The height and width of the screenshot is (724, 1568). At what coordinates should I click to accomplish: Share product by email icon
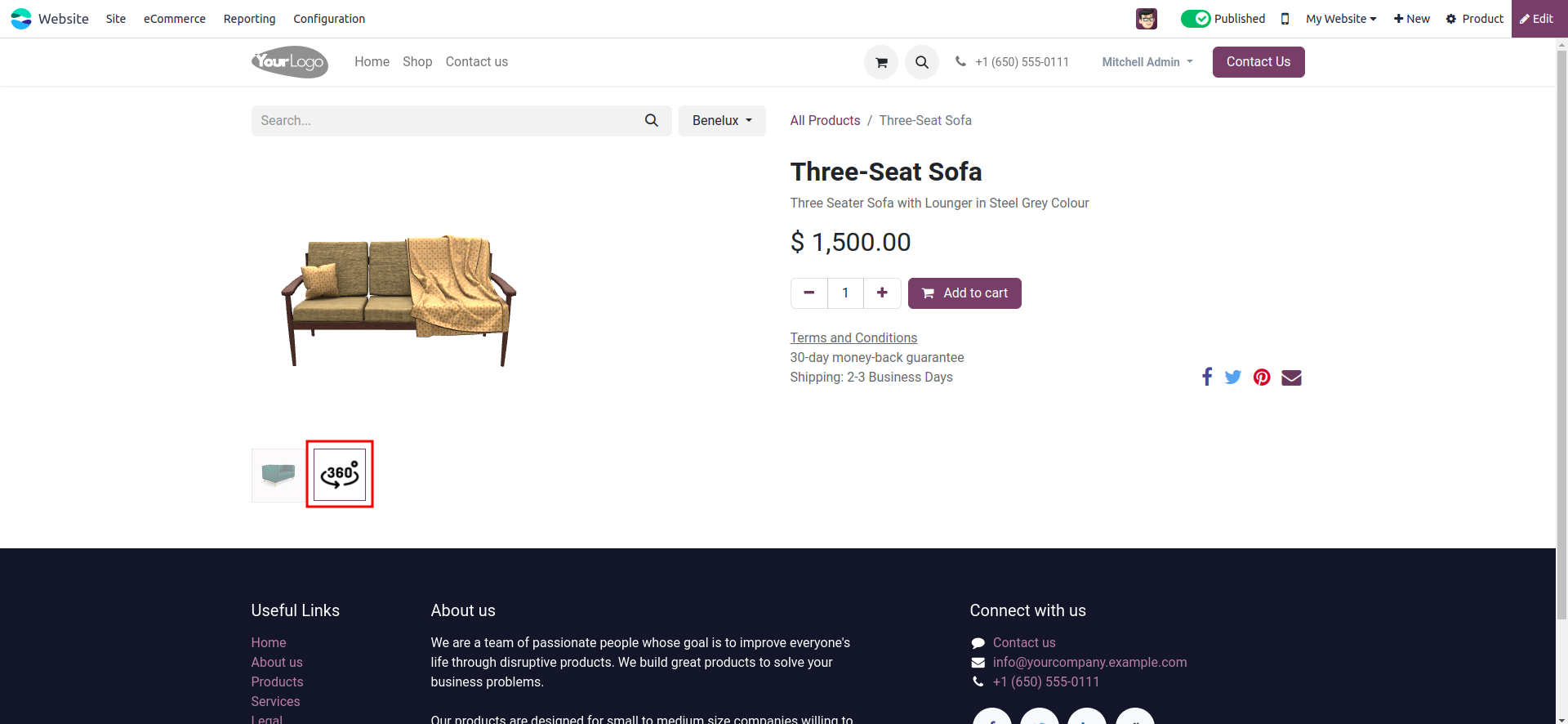1291,377
